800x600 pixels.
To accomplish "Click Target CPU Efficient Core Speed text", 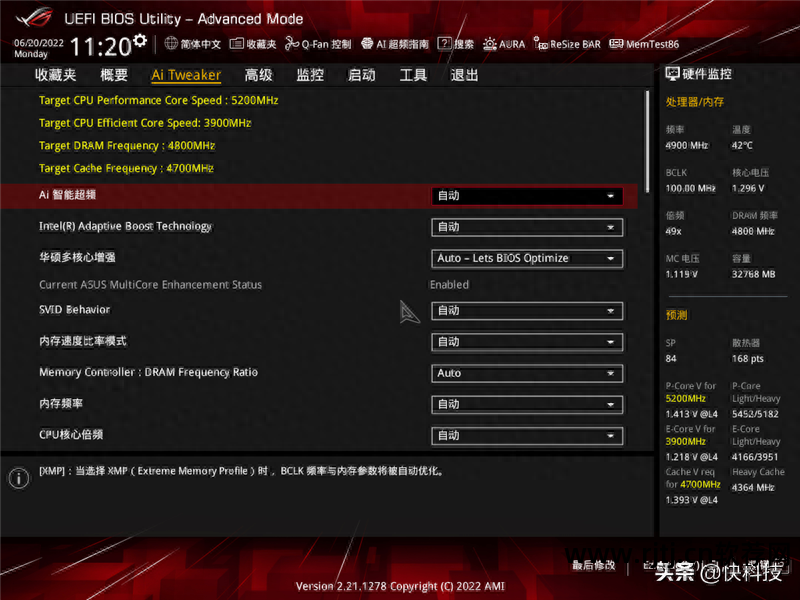I will coord(145,123).
